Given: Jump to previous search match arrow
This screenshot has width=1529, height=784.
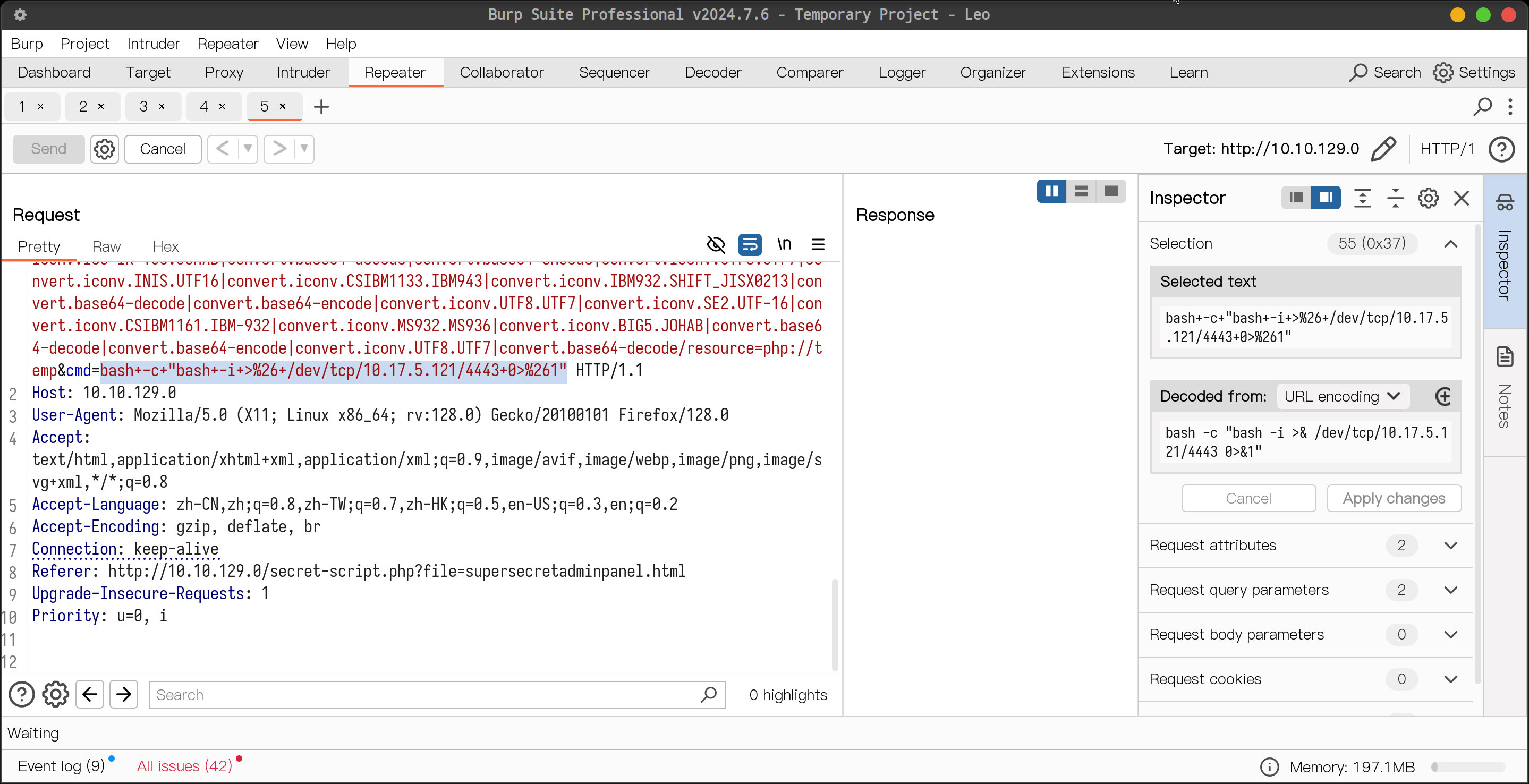Looking at the screenshot, I should click(x=90, y=694).
